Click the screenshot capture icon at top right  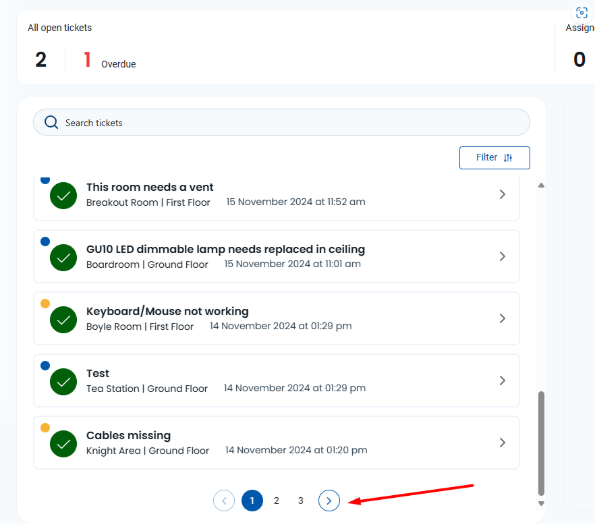tap(582, 13)
